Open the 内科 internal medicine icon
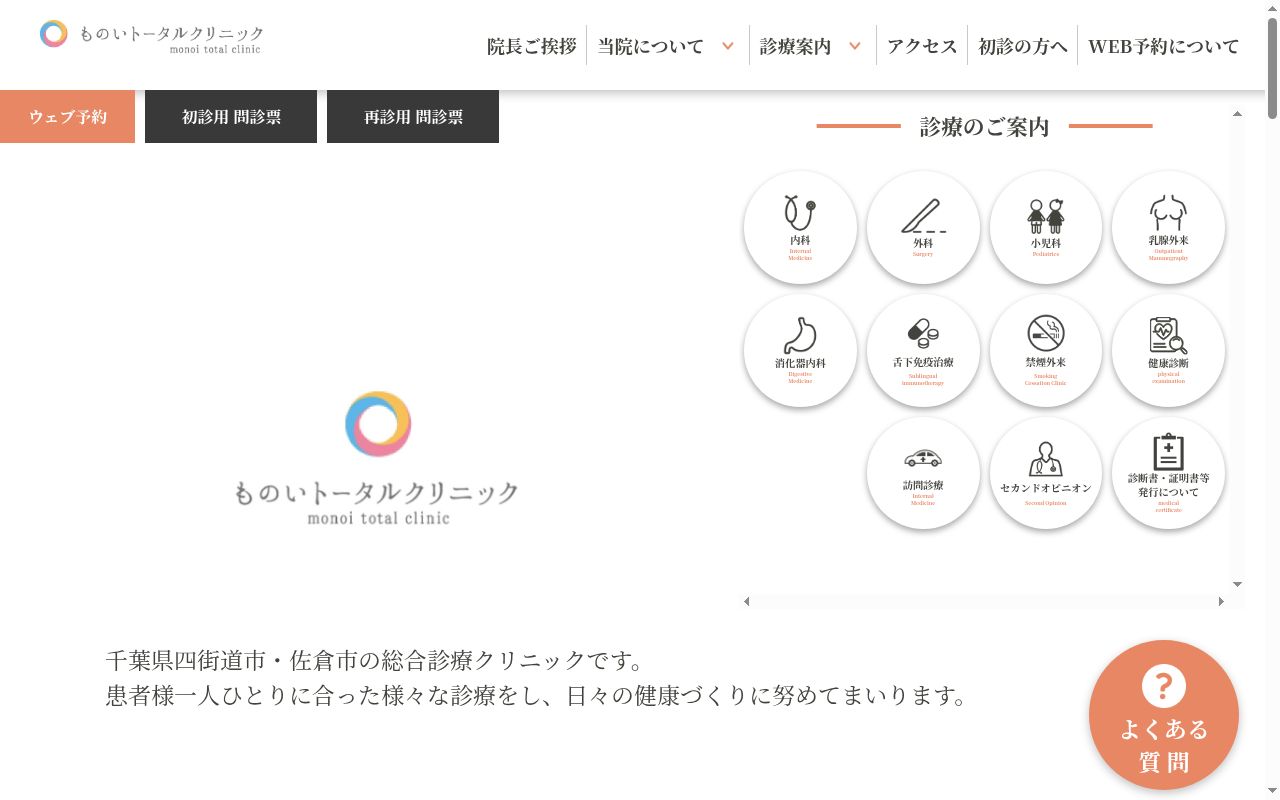Screen dimensions: 1280x800 pyautogui.click(x=800, y=227)
